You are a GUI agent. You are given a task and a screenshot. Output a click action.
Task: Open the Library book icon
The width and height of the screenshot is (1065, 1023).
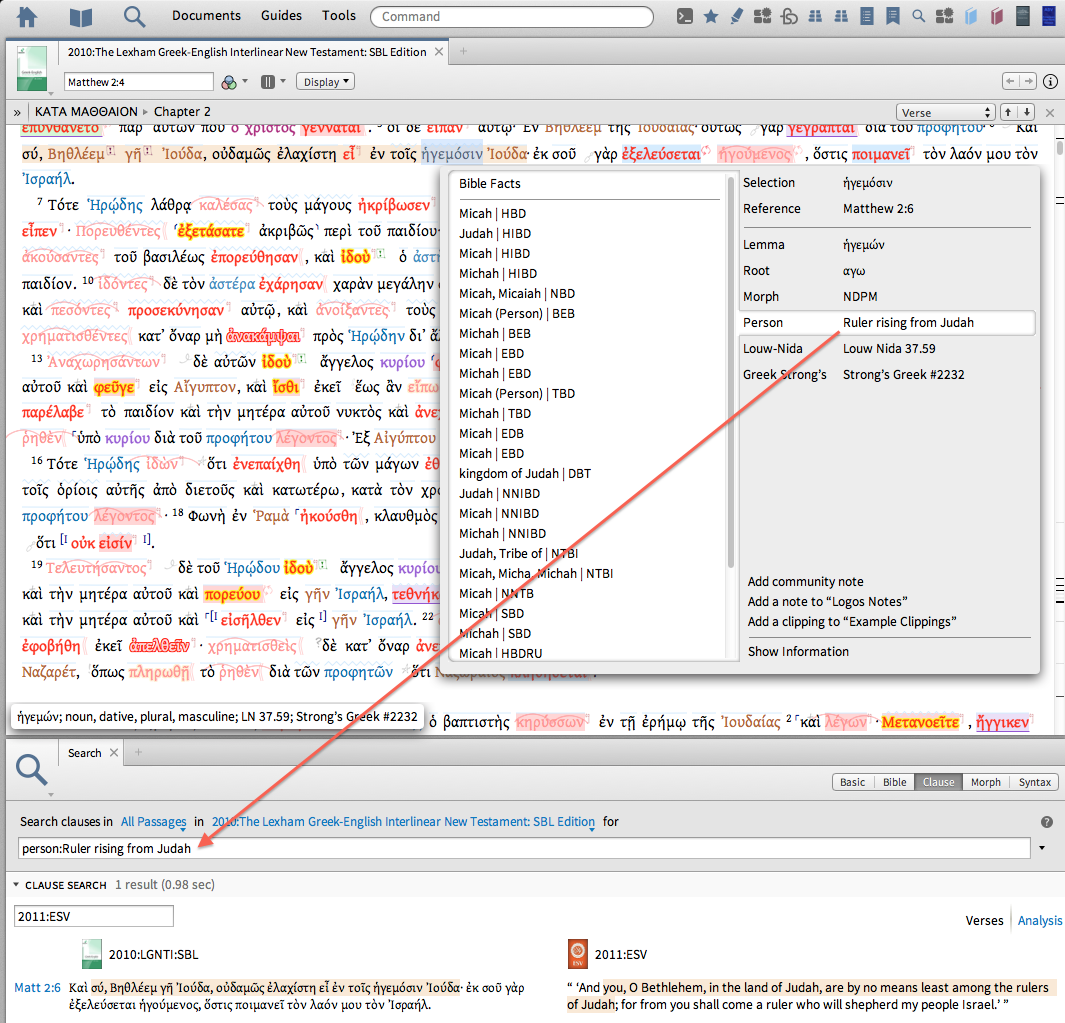coord(81,17)
